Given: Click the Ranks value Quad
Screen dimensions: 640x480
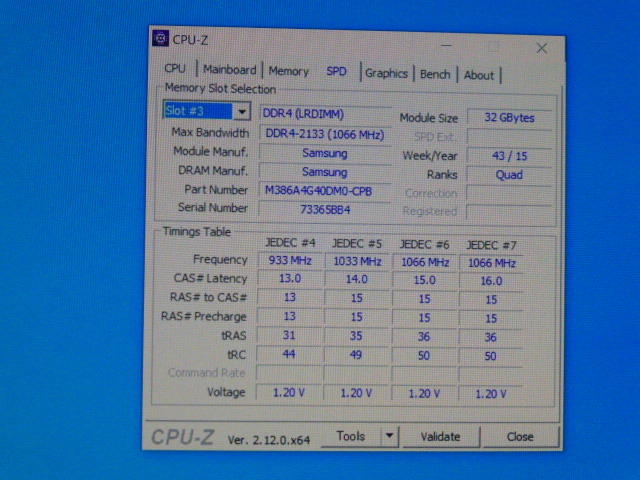Looking at the screenshot, I should click(x=509, y=175).
